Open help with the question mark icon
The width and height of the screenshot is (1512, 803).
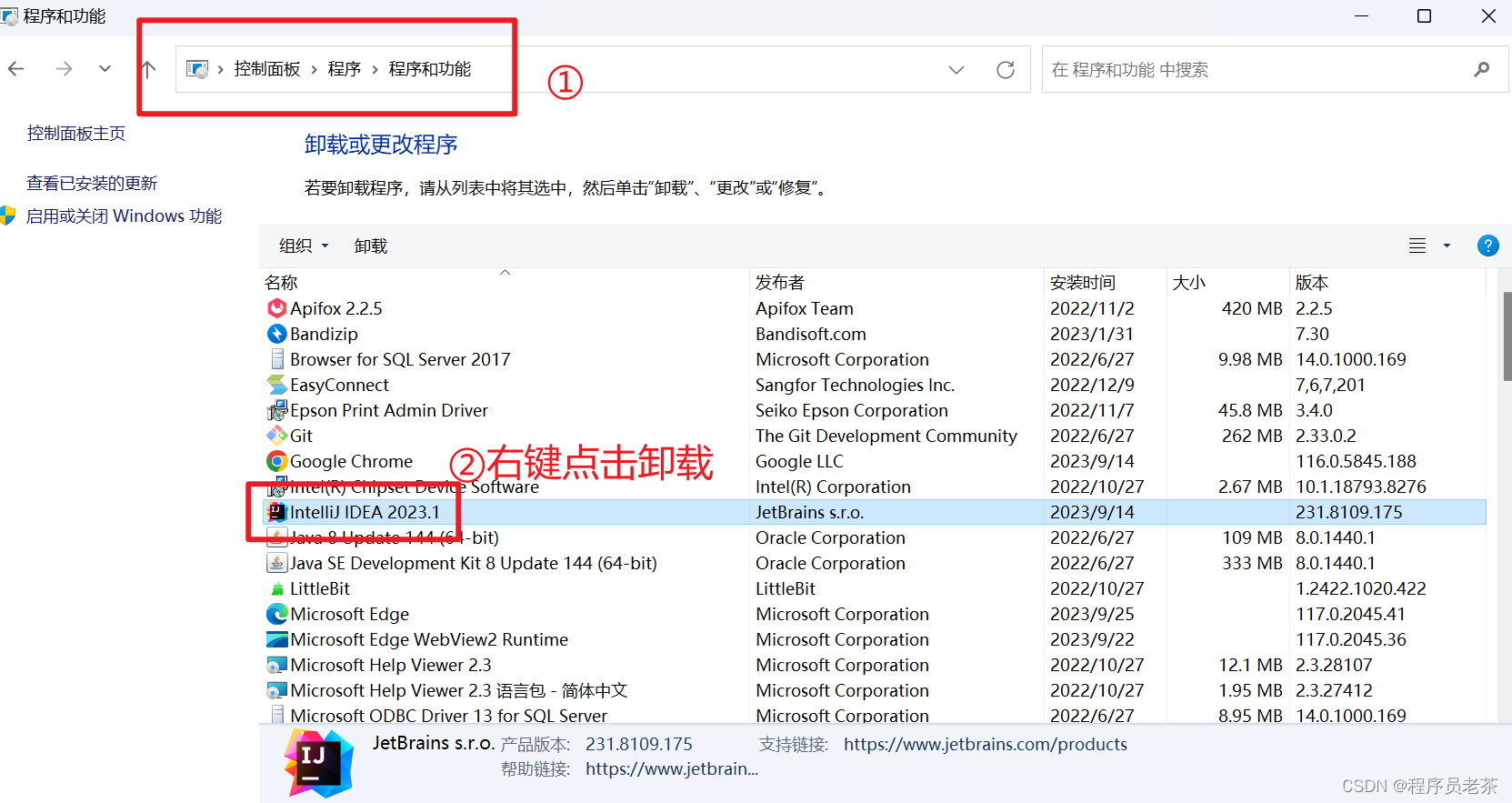(1488, 246)
